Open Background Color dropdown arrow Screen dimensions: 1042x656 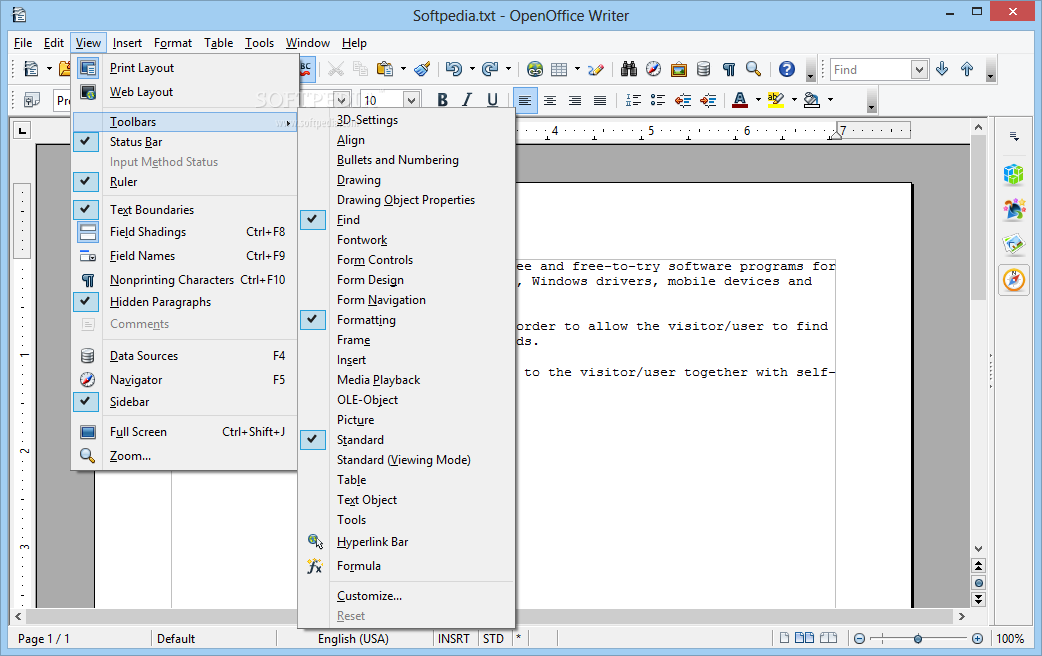click(x=831, y=100)
